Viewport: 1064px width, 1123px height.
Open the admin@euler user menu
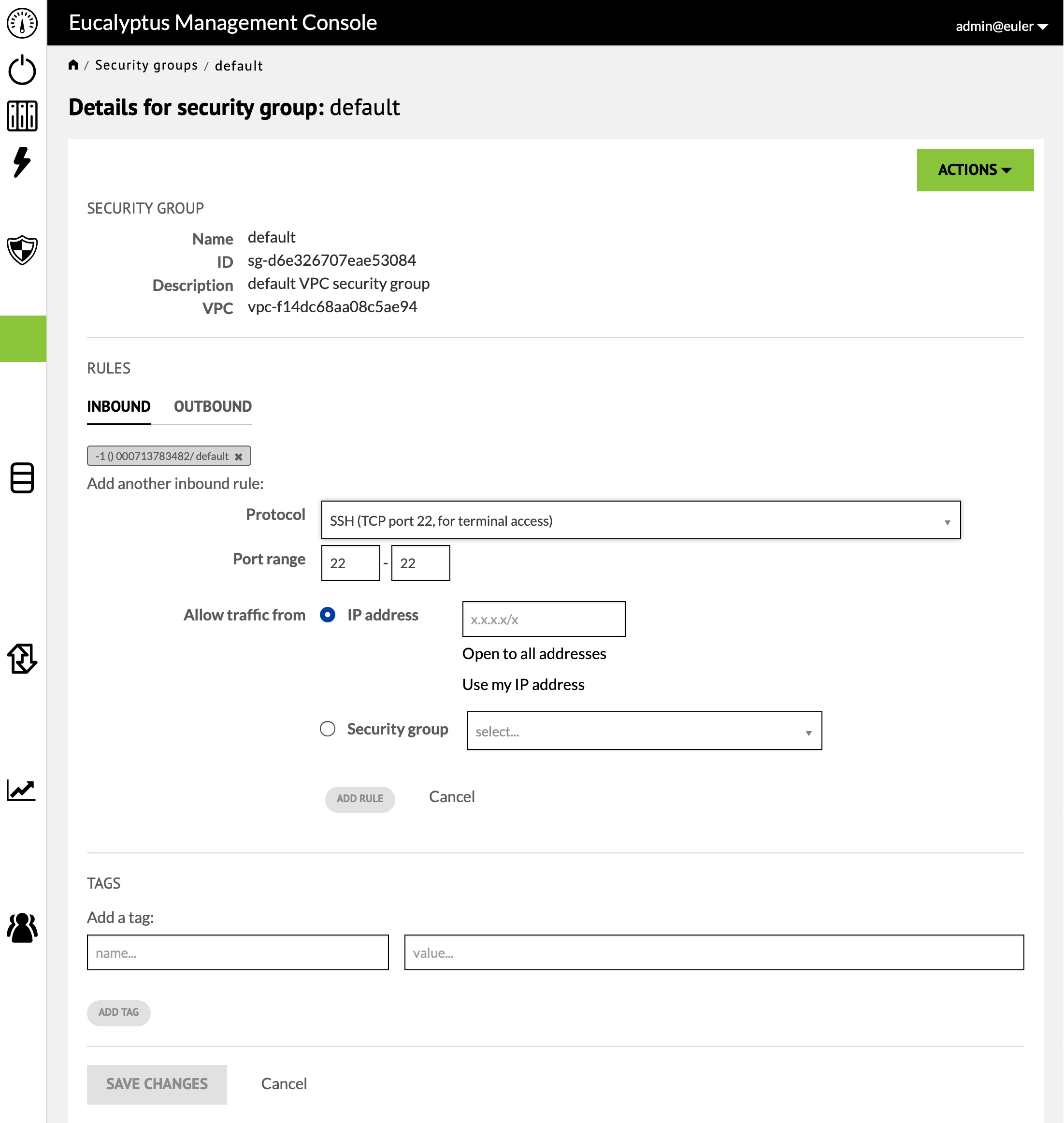click(1002, 26)
